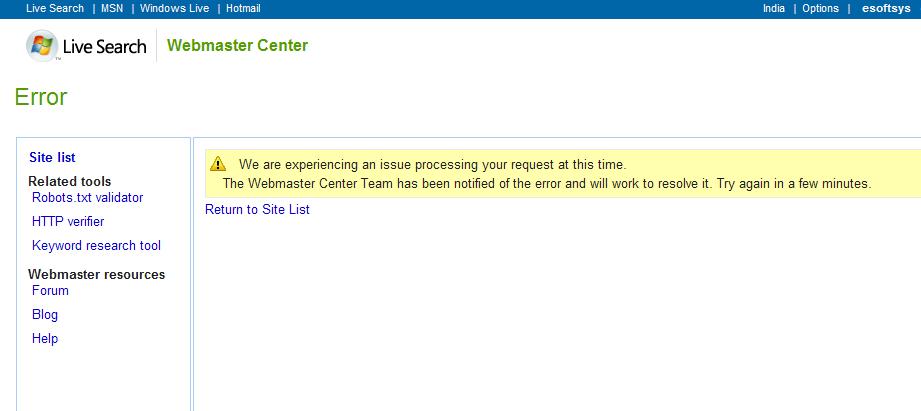Open the Keyword research tool
This screenshot has width=921, height=411.
[96, 246]
